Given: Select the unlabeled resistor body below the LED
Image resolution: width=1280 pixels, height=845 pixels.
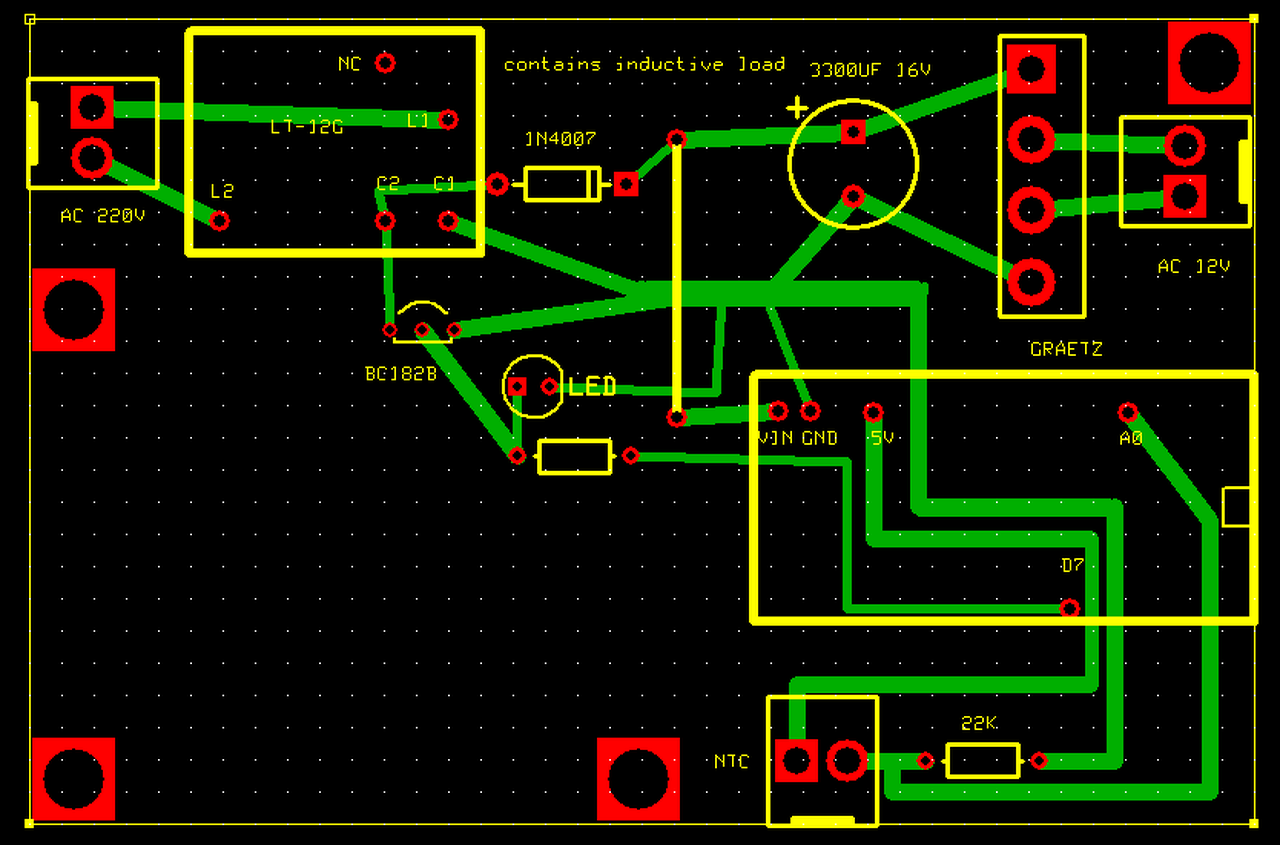Looking at the screenshot, I should (574, 456).
